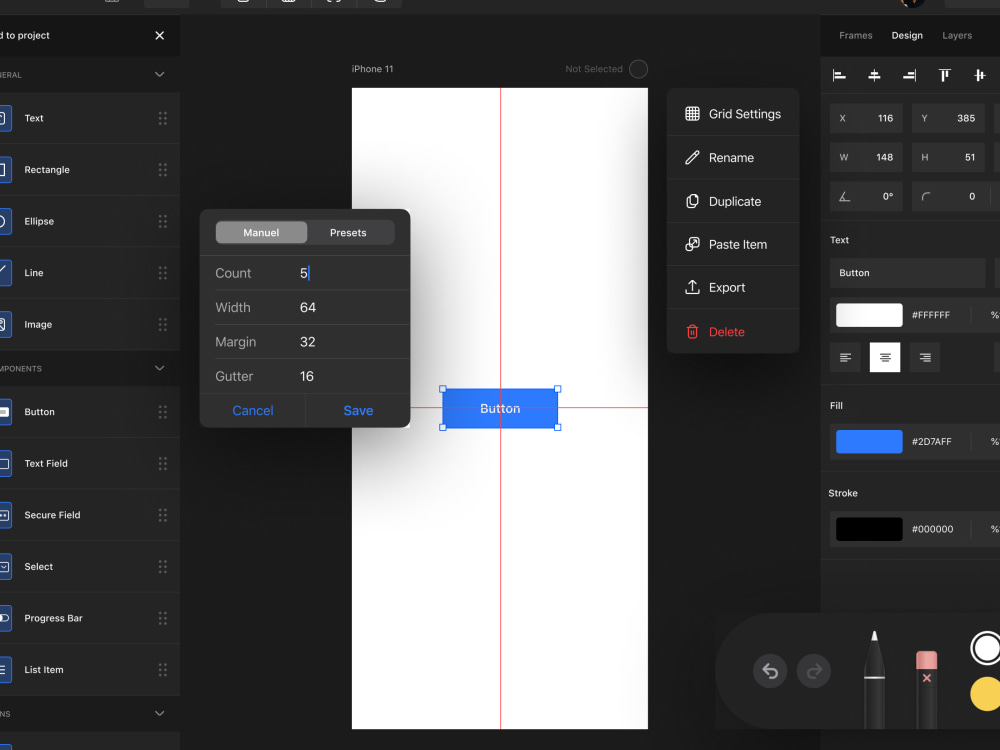Choose Duplicate from the menu
The width and height of the screenshot is (1000, 750).
(x=733, y=201)
